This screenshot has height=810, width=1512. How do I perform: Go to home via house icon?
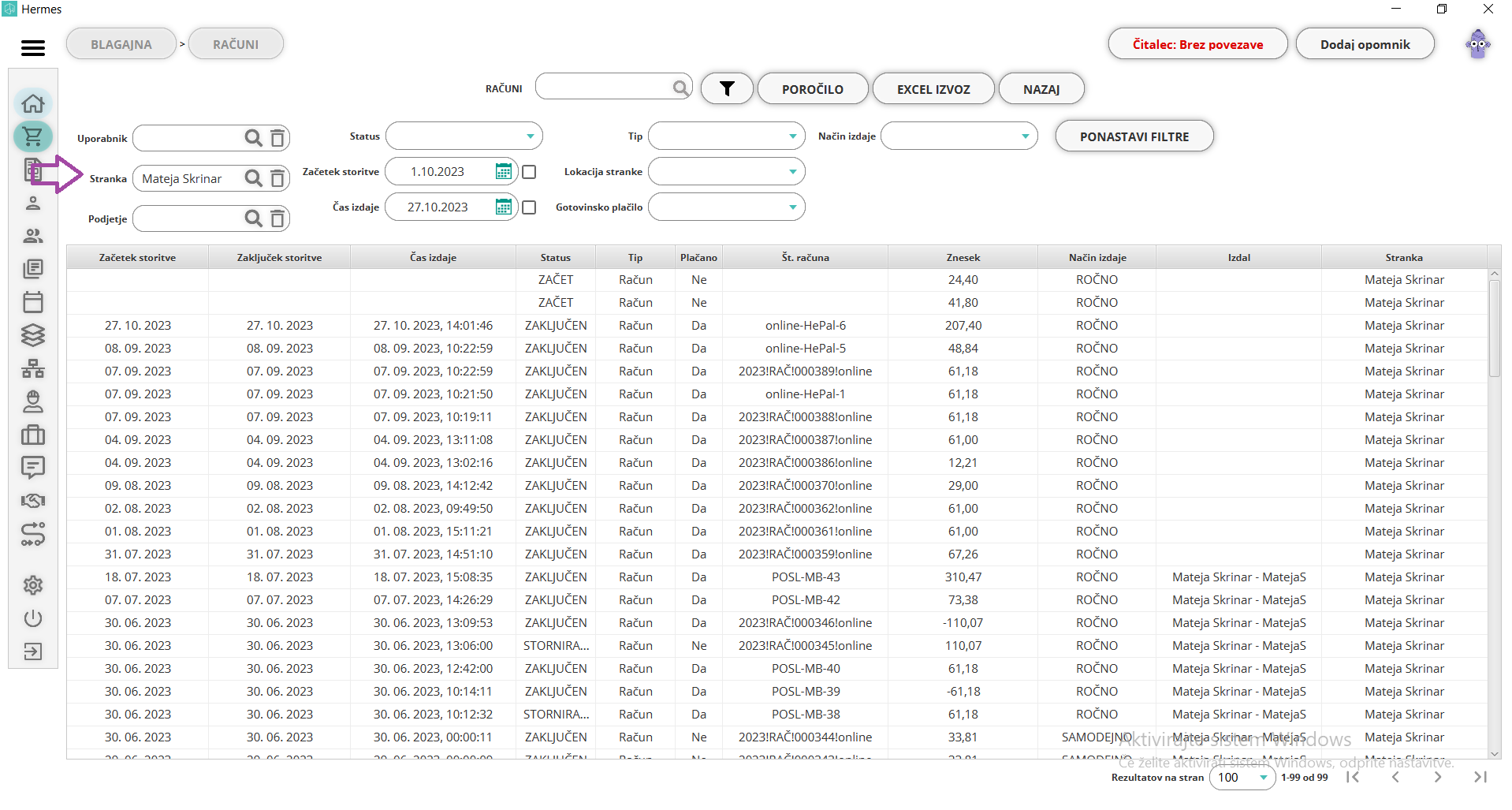[x=33, y=103]
